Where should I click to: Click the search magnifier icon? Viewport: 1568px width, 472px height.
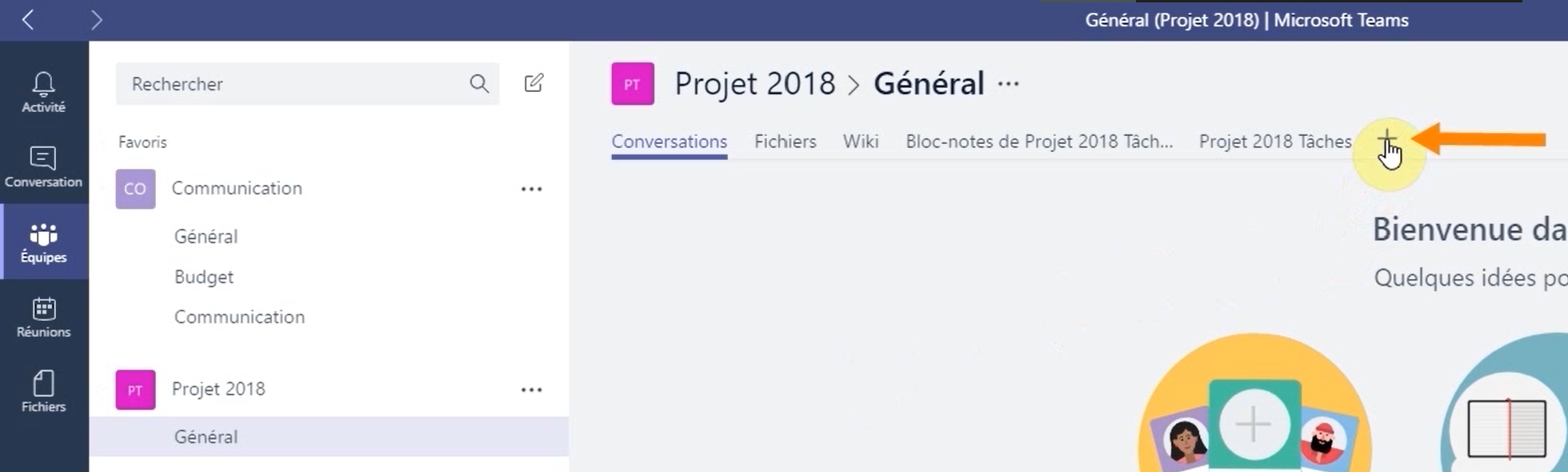tap(479, 83)
